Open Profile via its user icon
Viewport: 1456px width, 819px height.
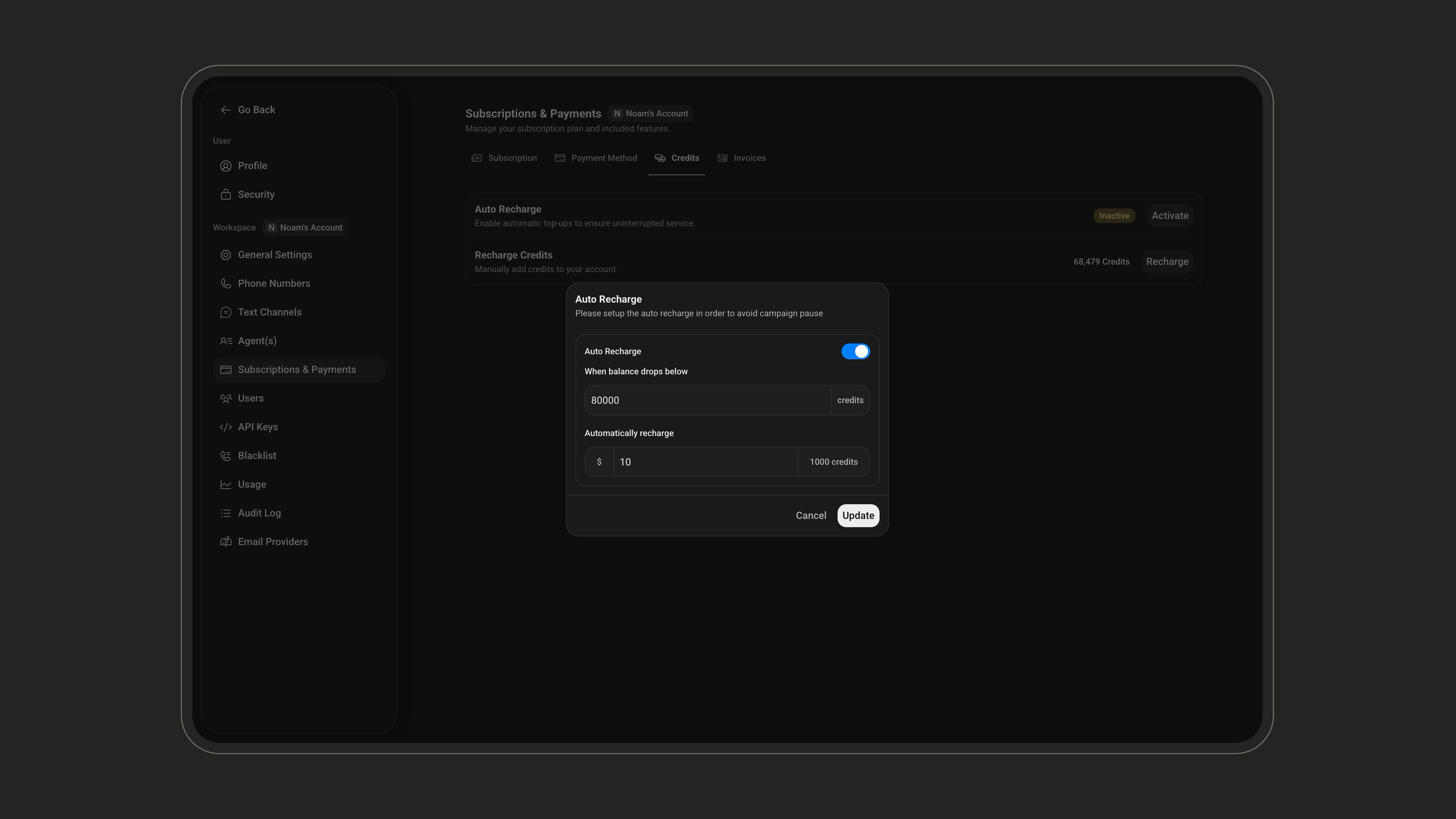226,166
